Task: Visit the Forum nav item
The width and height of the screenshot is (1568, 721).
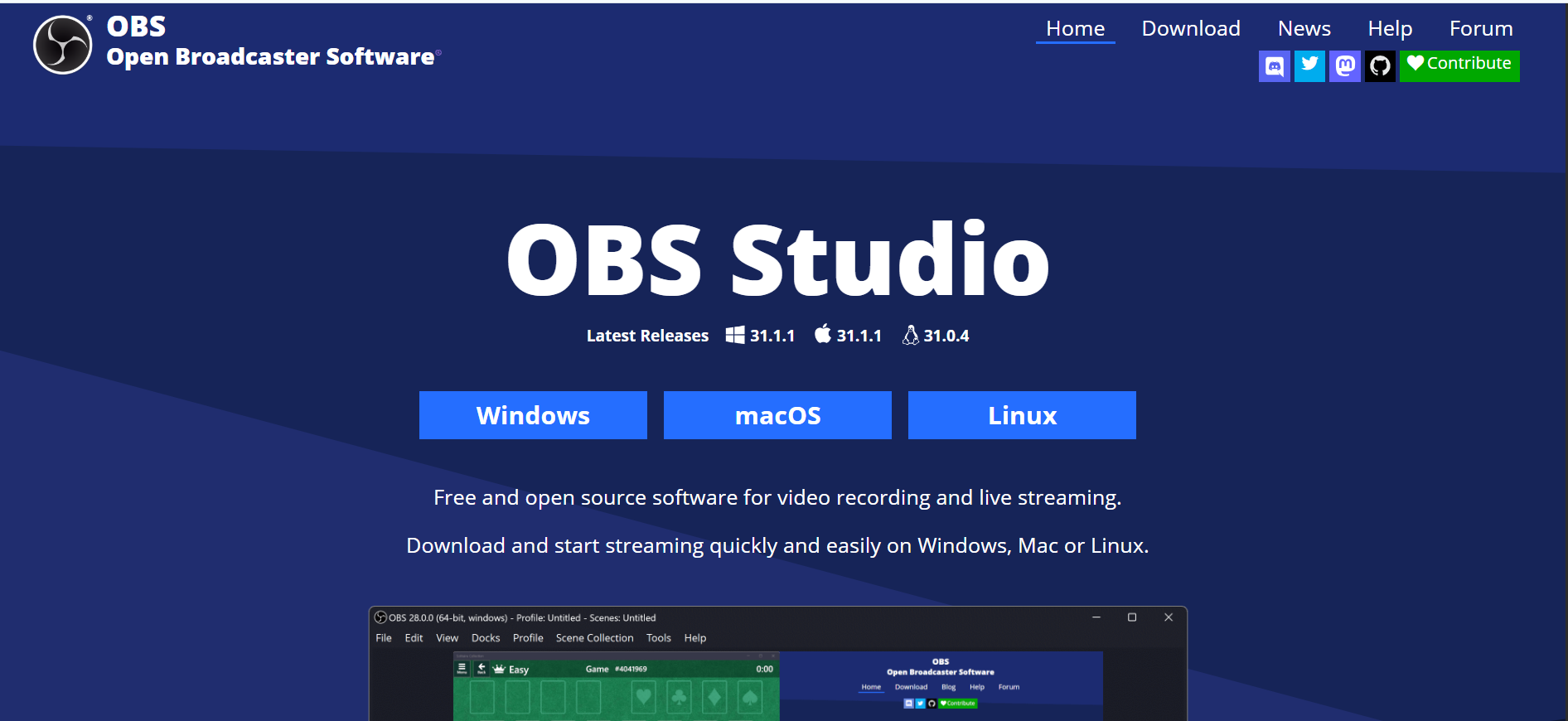Action: 1481,29
